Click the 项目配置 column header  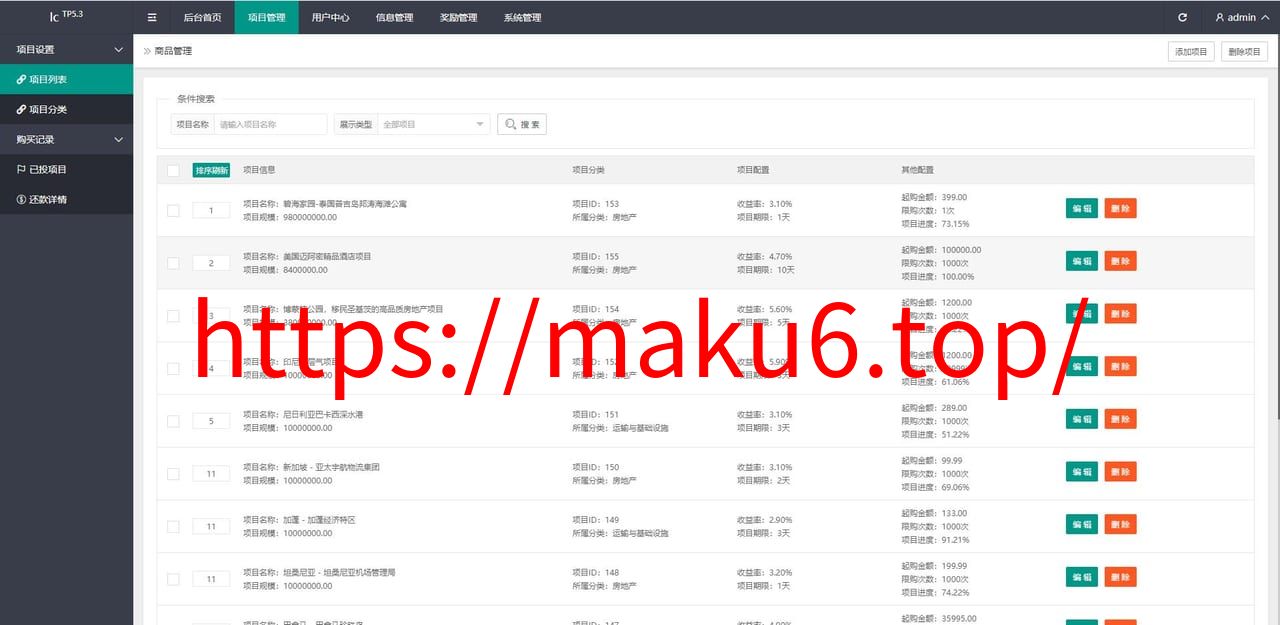(x=753, y=170)
